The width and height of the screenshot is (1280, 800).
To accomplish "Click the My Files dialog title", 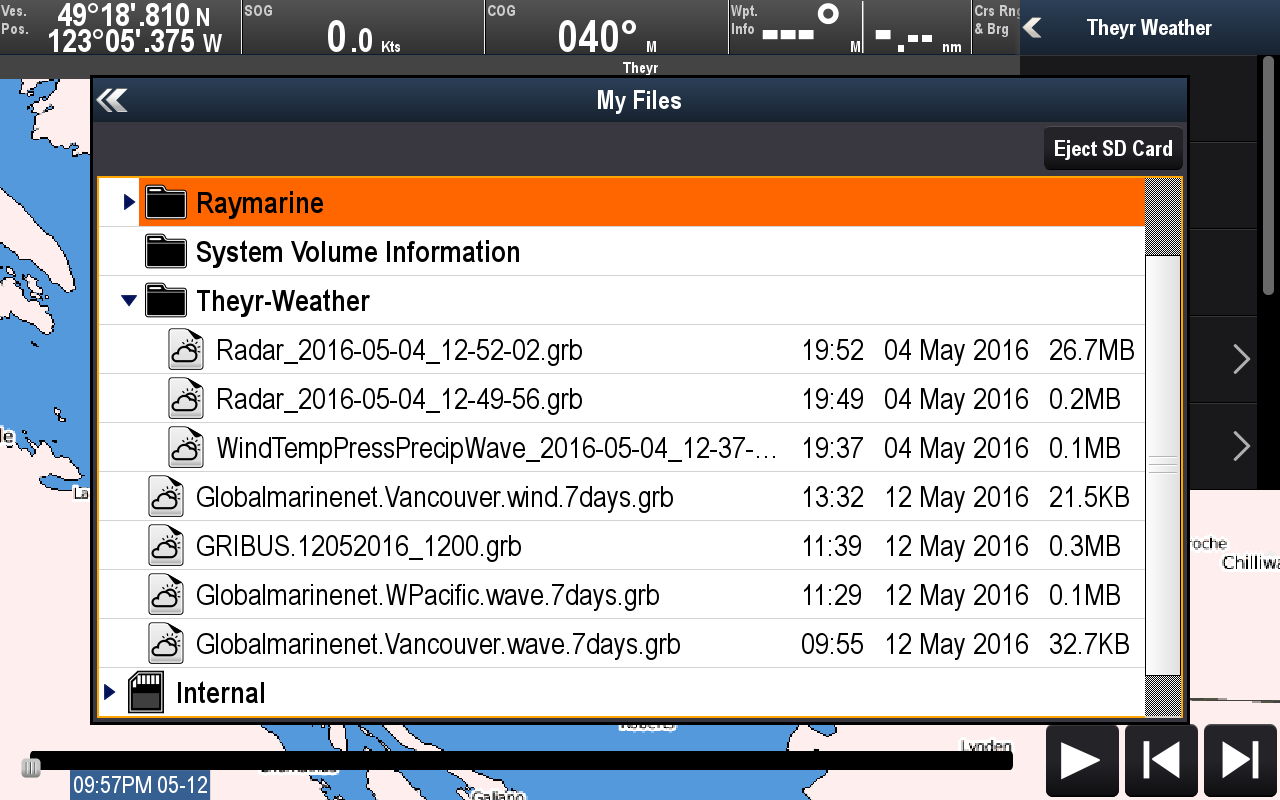I will (x=639, y=100).
